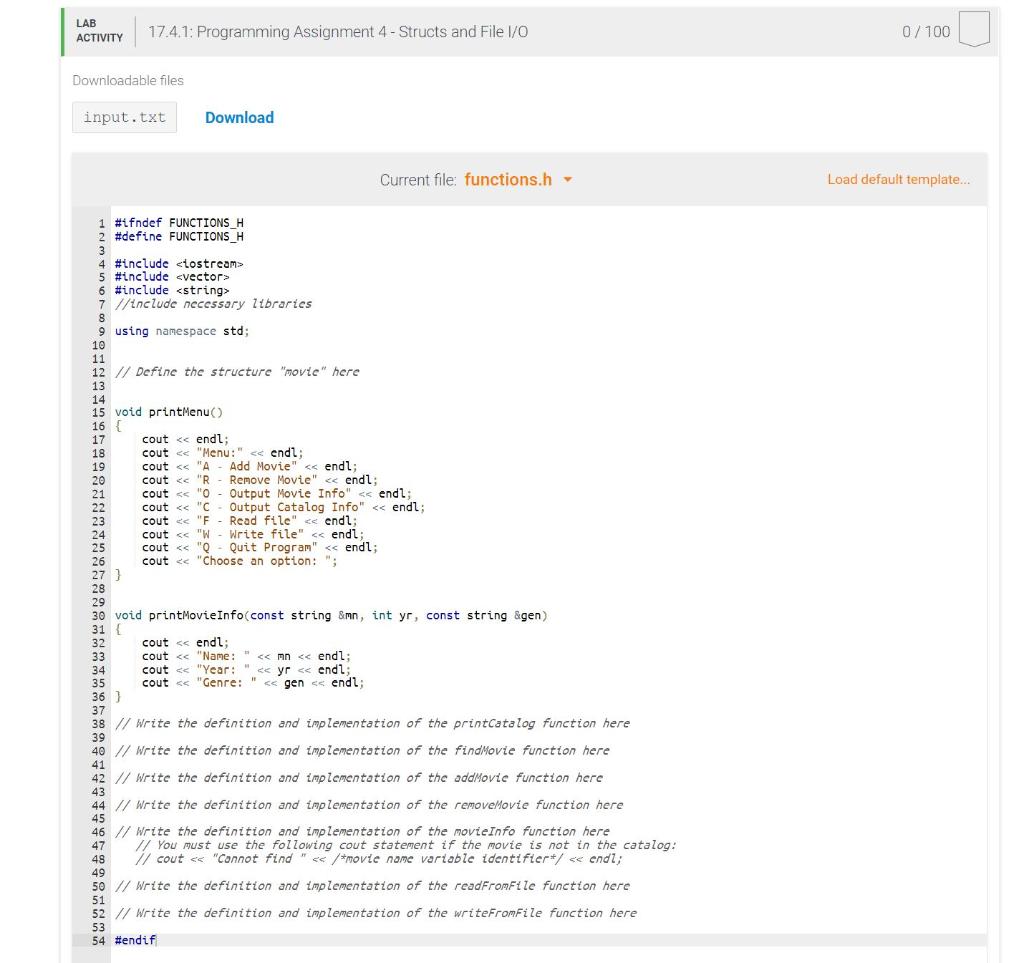Click the void printMenu() declaration

point(169,412)
